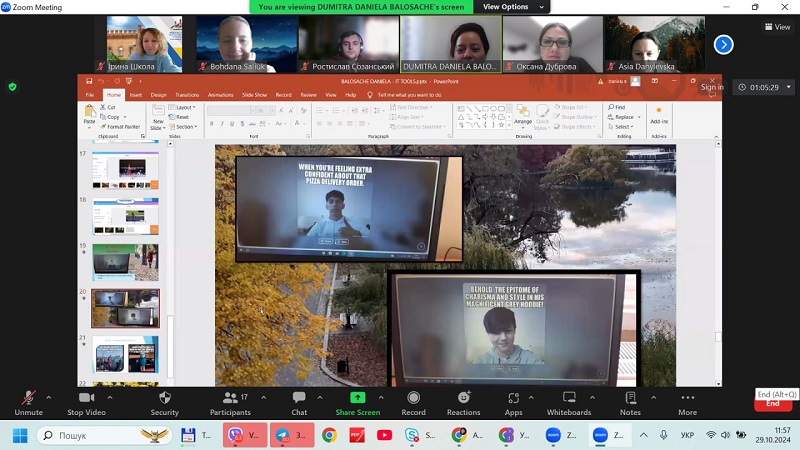Stop Video in Zoom toolbar
The height and width of the screenshot is (450, 800).
pos(86,403)
